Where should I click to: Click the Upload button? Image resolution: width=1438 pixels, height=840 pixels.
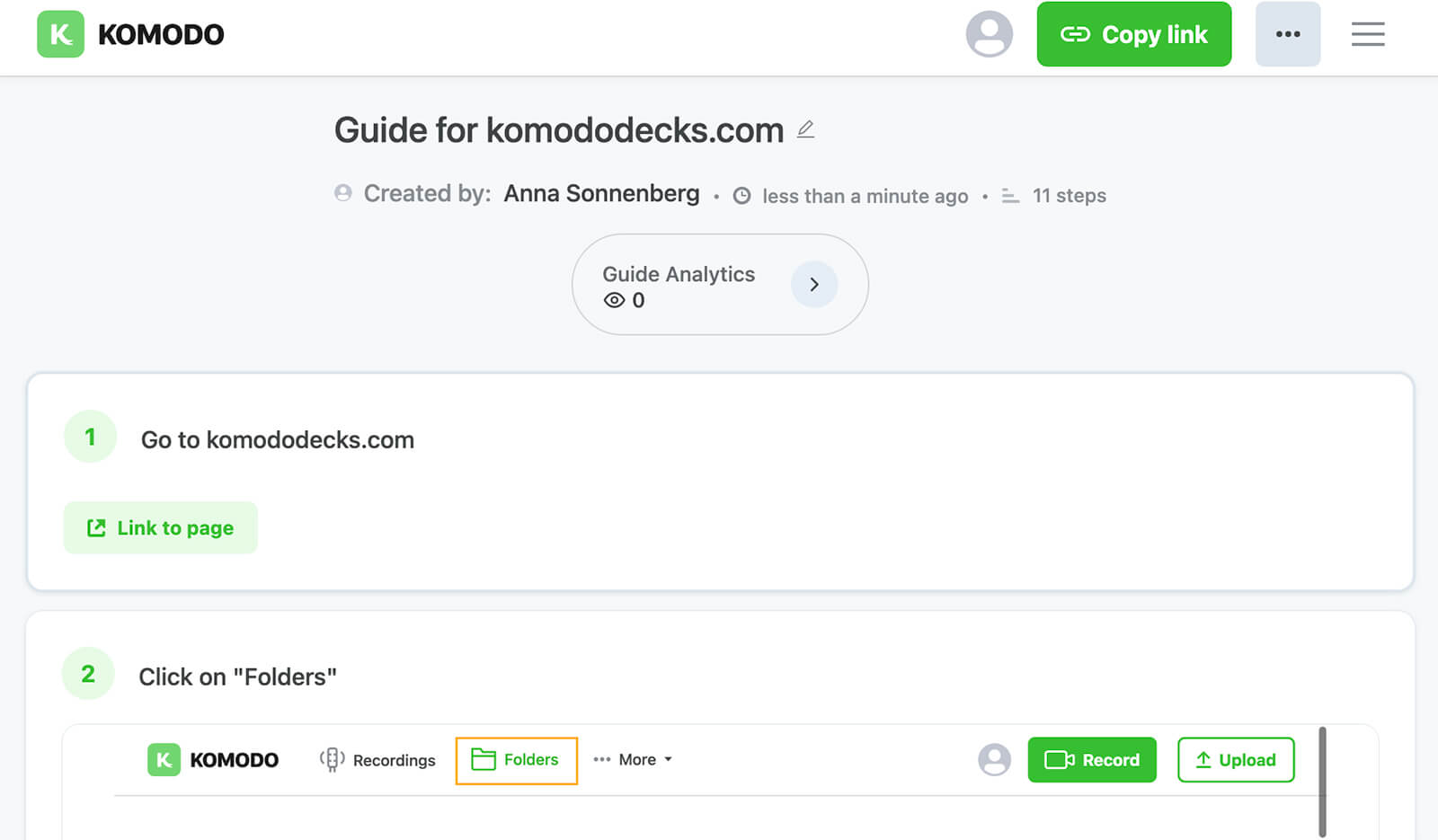tap(1236, 760)
